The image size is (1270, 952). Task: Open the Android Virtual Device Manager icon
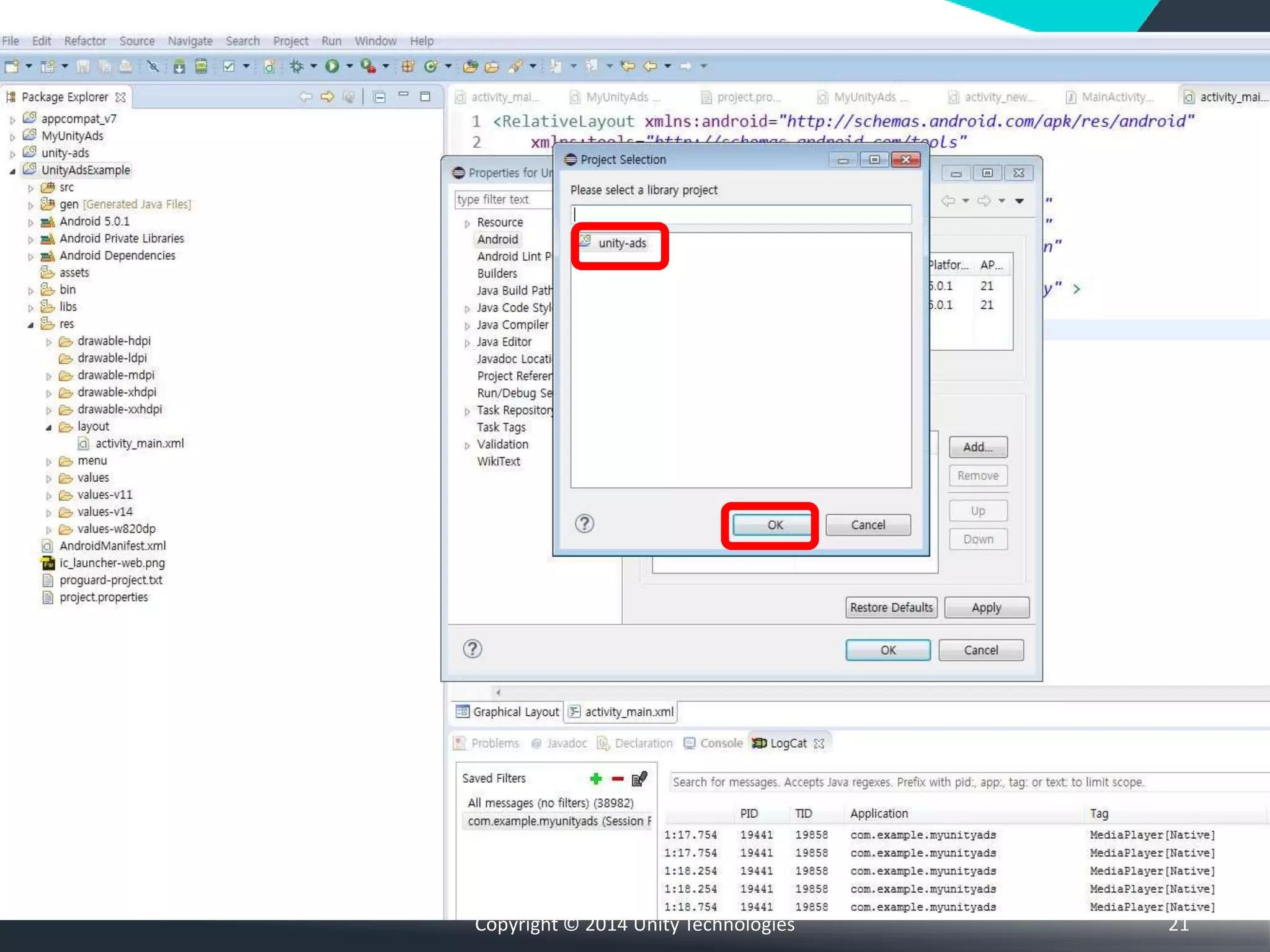pos(201,66)
